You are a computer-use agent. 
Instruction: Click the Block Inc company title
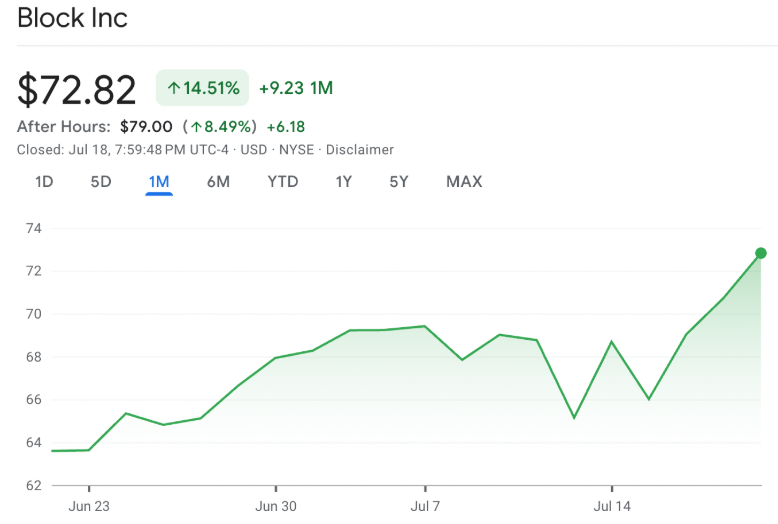(73, 18)
